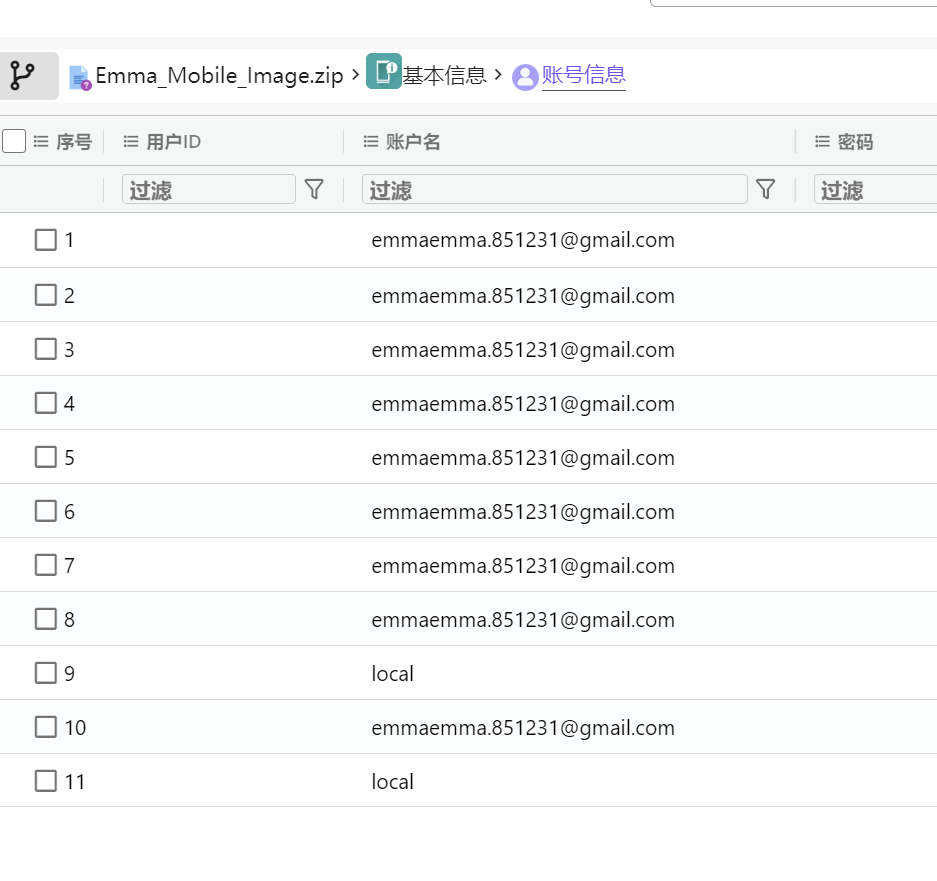Viewport: 937px width, 881px height.
Task: Click the avatar icon beside 账号信息
Action: (x=524, y=76)
